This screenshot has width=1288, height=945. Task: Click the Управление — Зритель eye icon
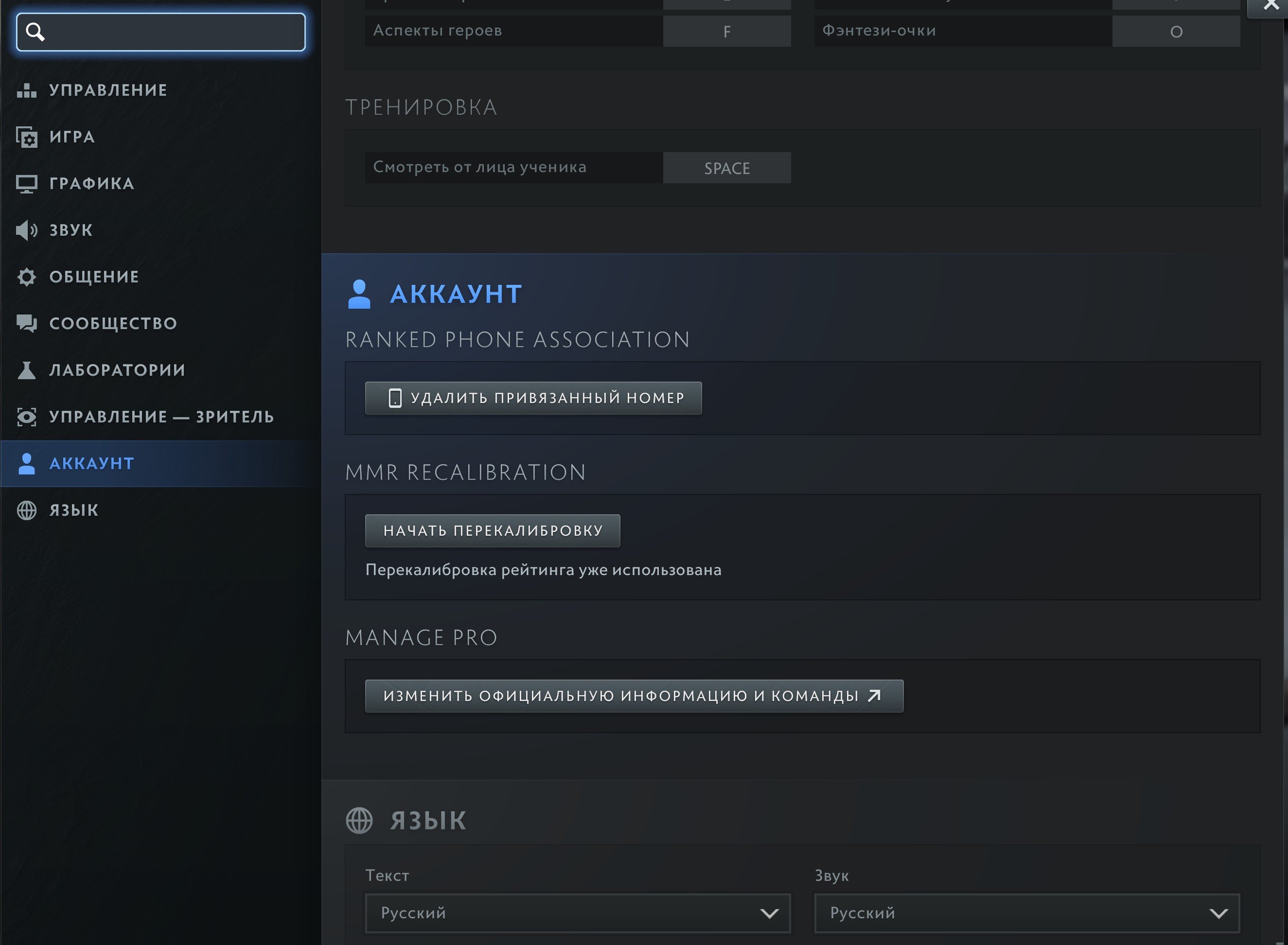point(26,417)
